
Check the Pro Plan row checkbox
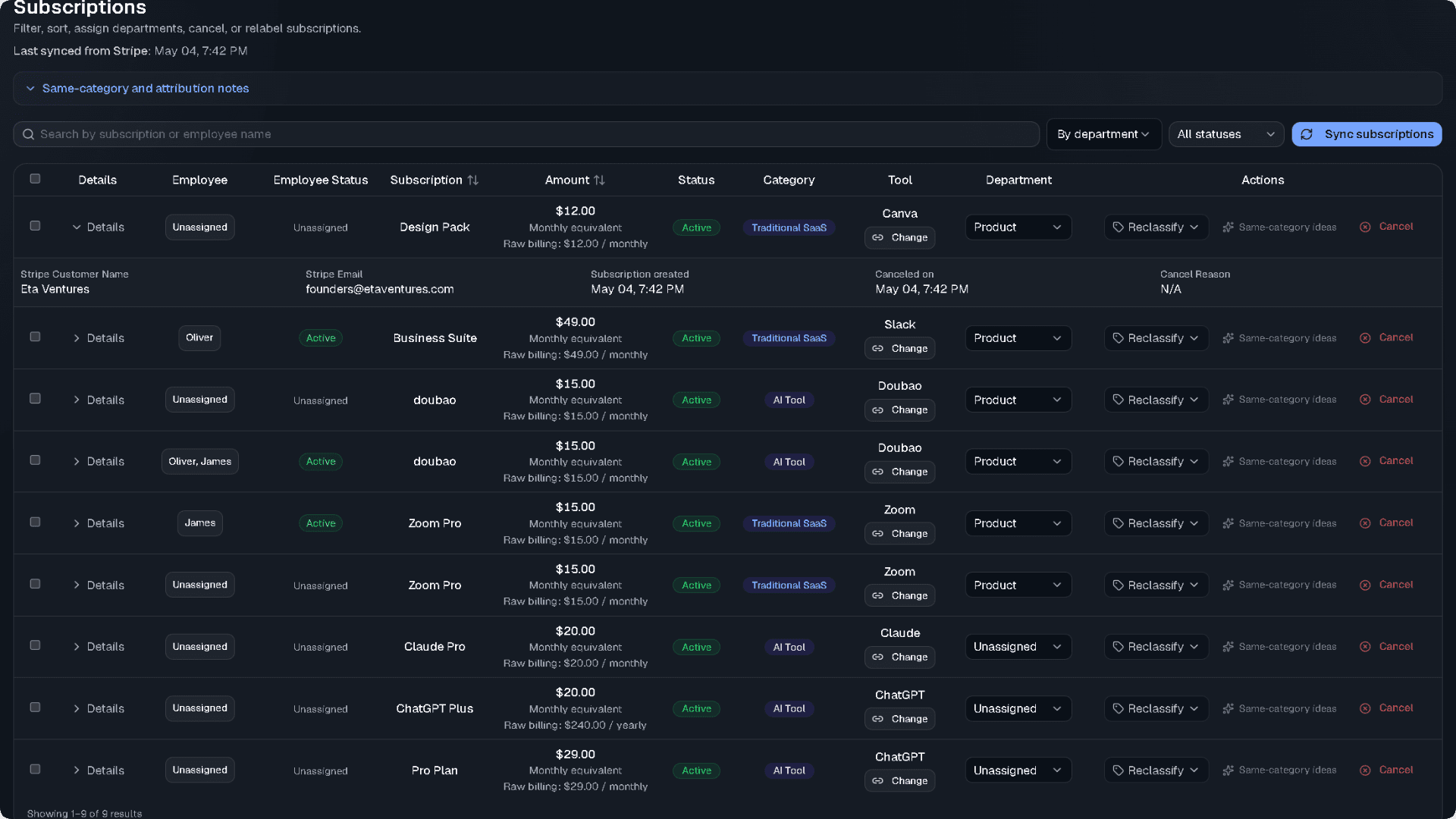point(35,769)
